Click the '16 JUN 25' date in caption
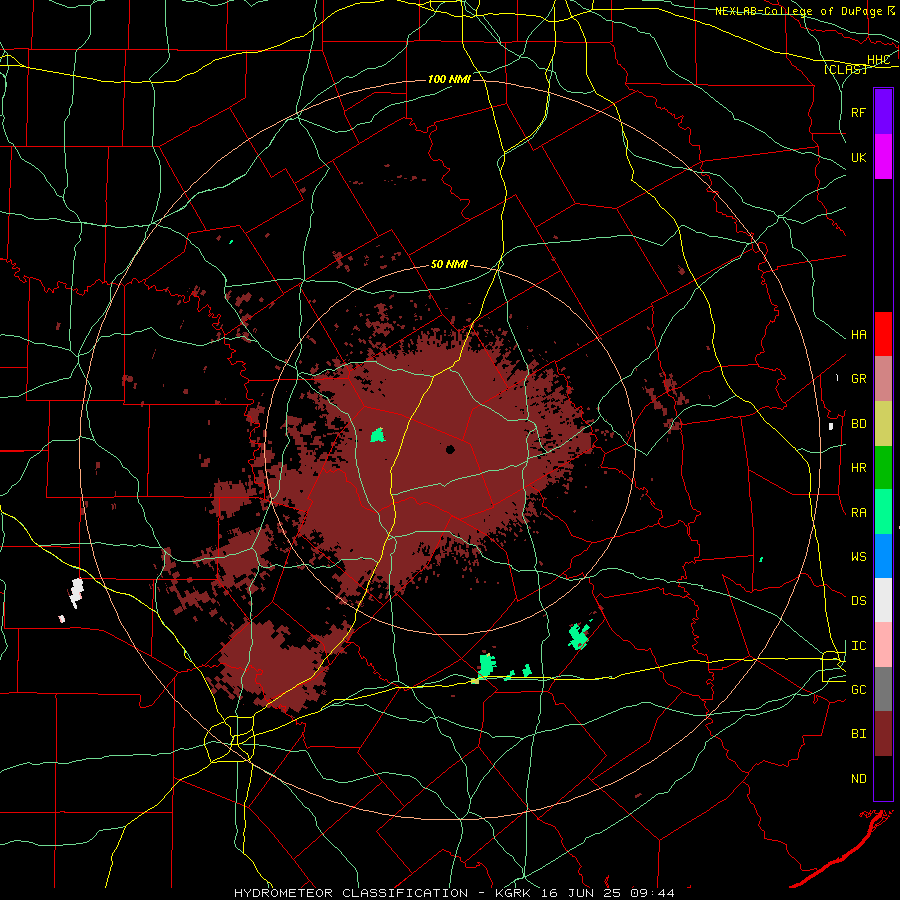This screenshot has height=900, width=900. pos(581,893)
